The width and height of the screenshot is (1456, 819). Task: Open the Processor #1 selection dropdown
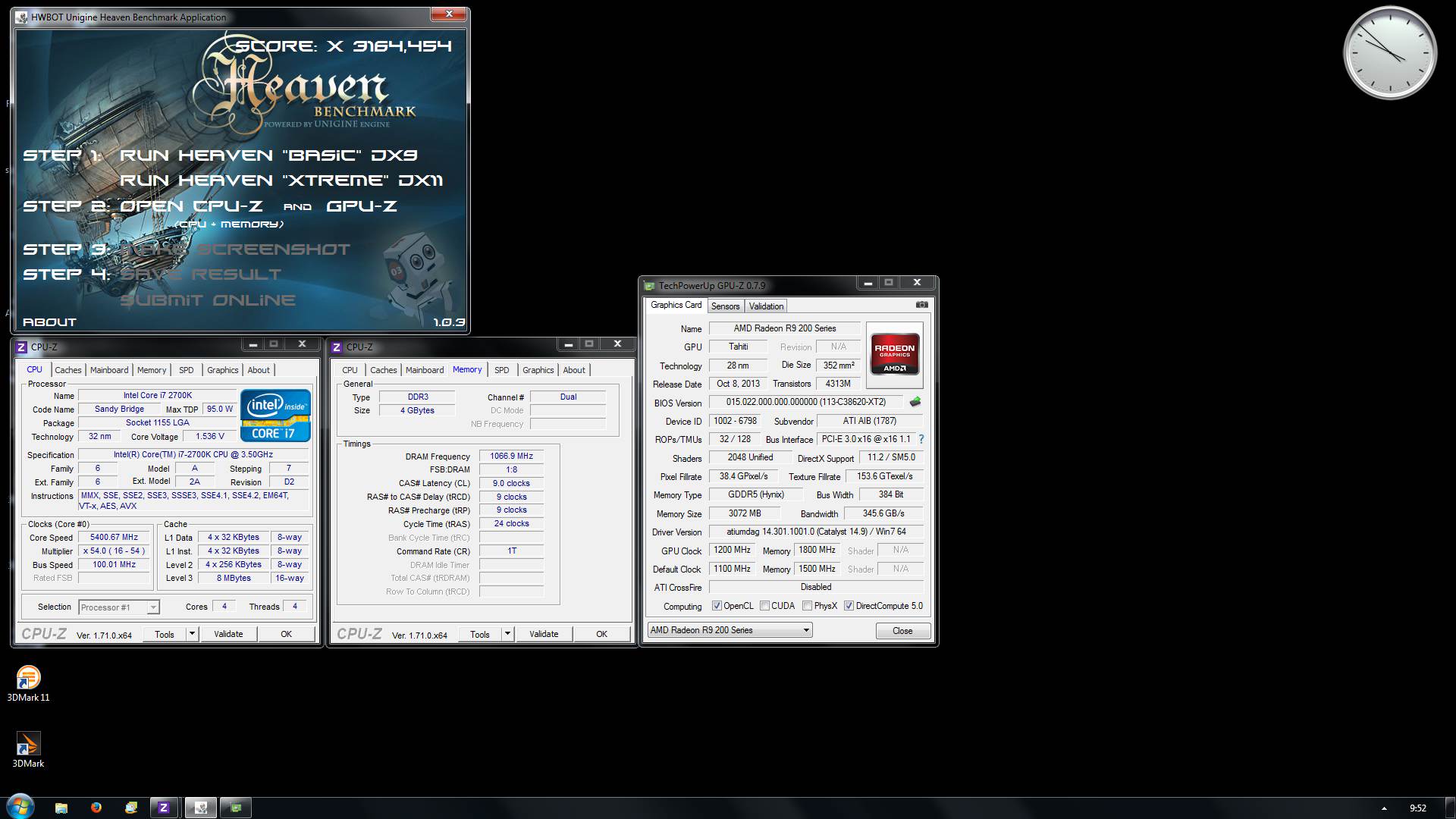click(119, 607)
